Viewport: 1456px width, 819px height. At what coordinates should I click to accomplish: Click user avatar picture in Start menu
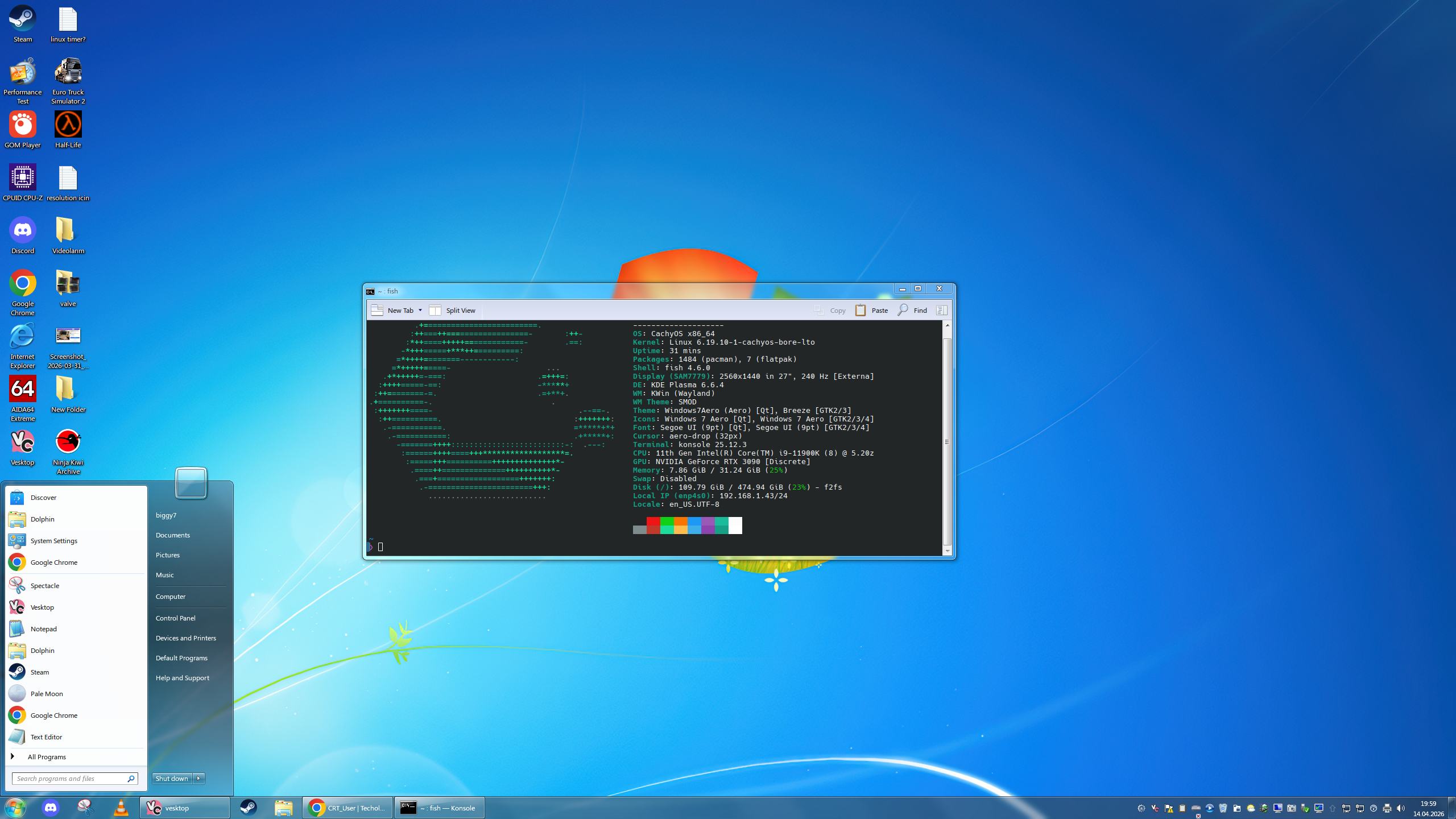191,483
